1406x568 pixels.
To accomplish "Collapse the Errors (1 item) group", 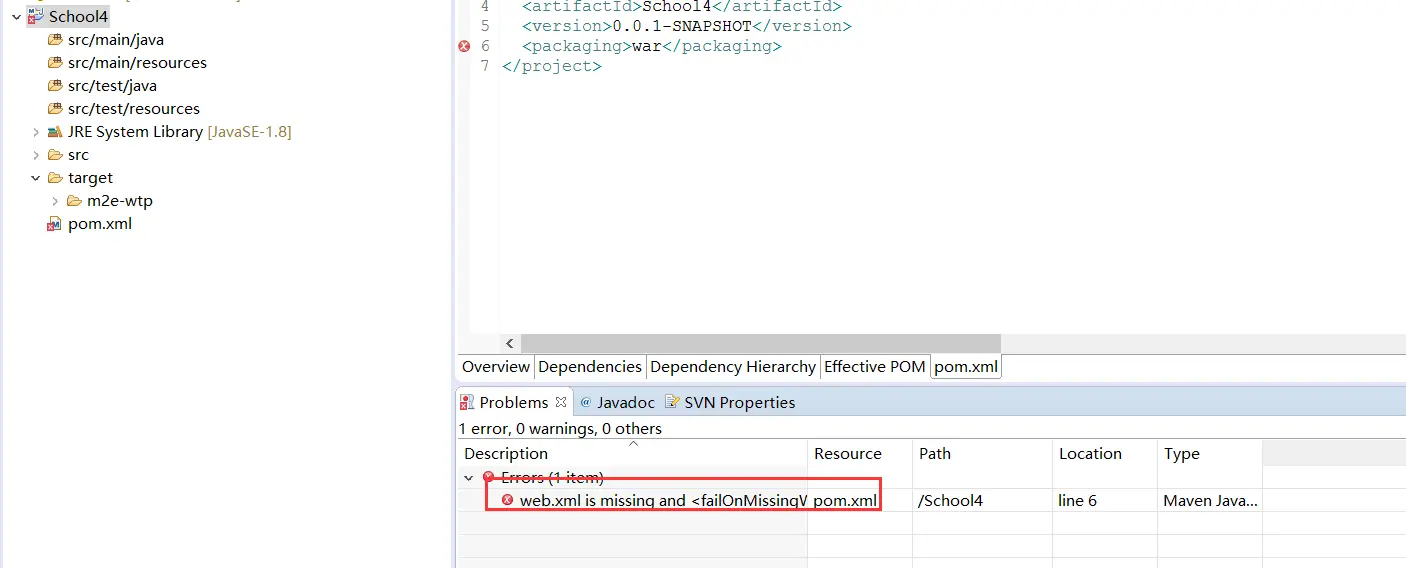I will click(468, 478).
